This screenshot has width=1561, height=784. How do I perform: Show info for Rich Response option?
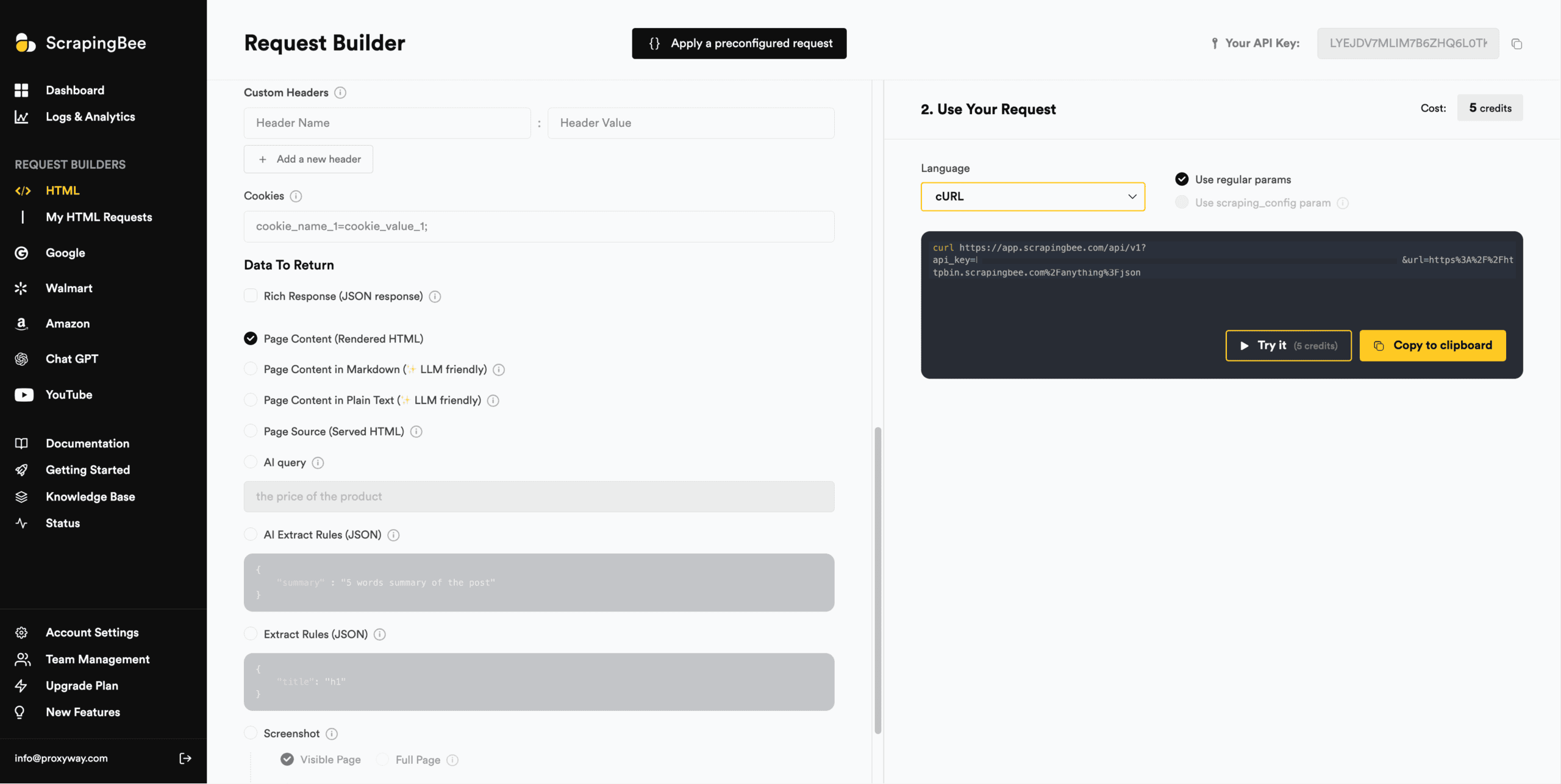435,297
